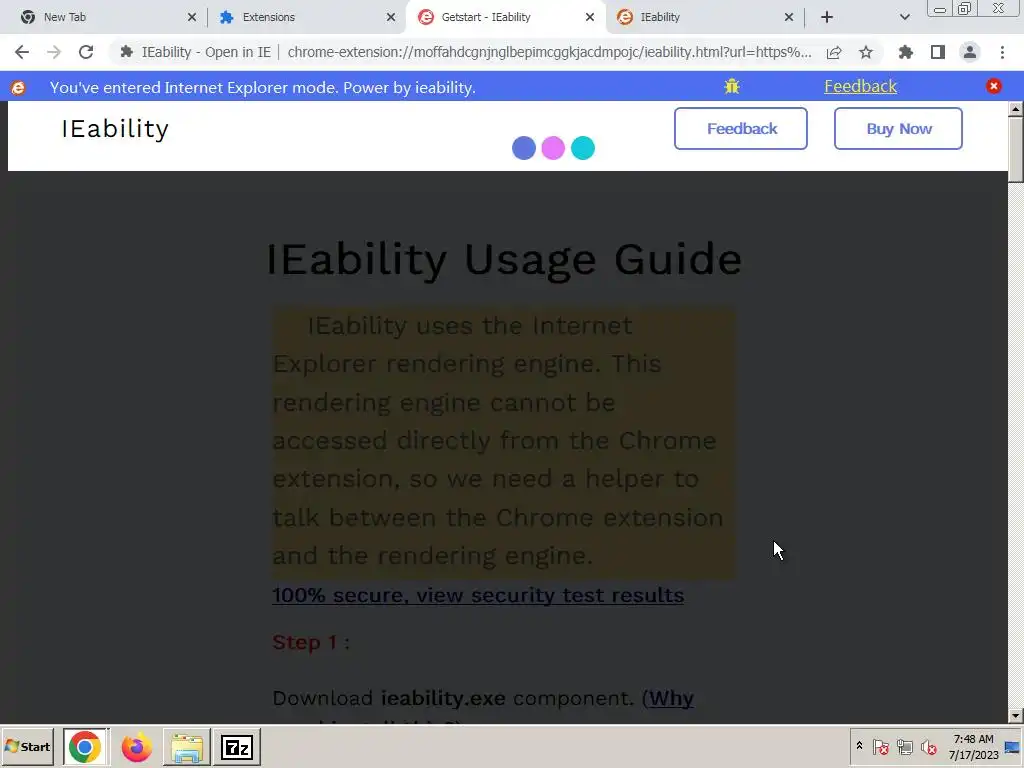Screen dimensions: 1024x768
Task: Toggle the side panel icon
Action: 938,52
